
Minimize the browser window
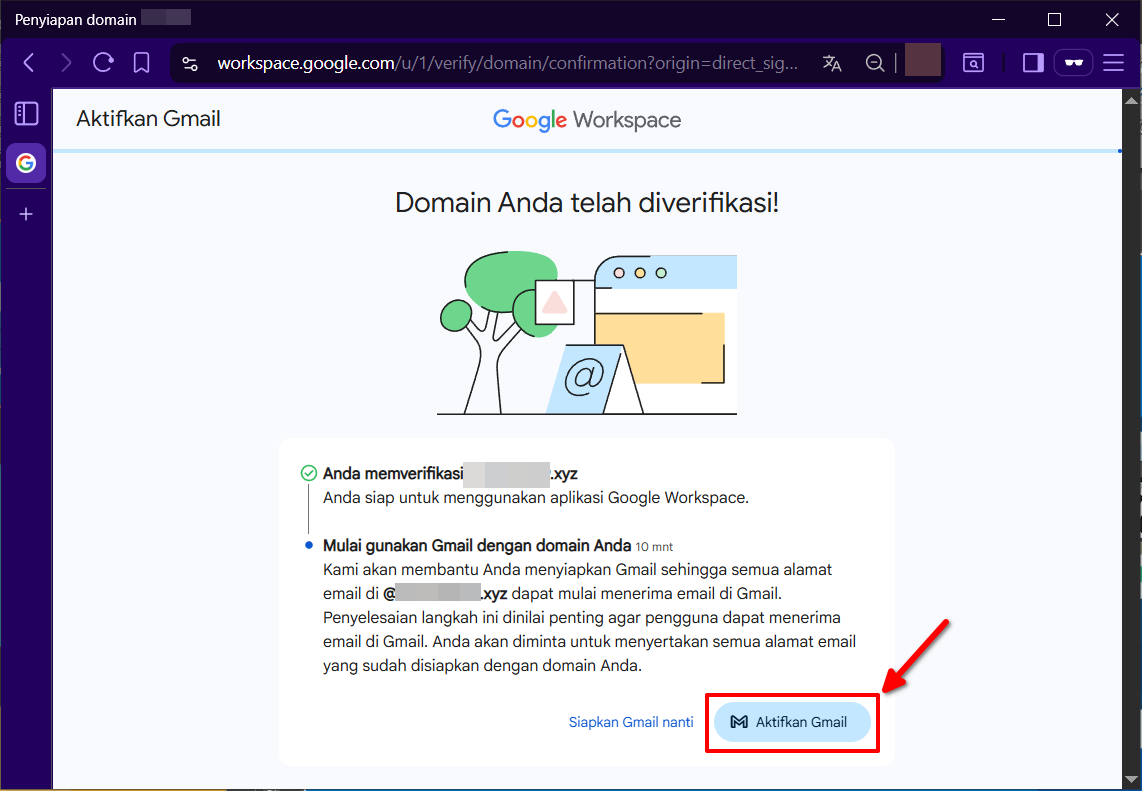(x=999, y=20)
